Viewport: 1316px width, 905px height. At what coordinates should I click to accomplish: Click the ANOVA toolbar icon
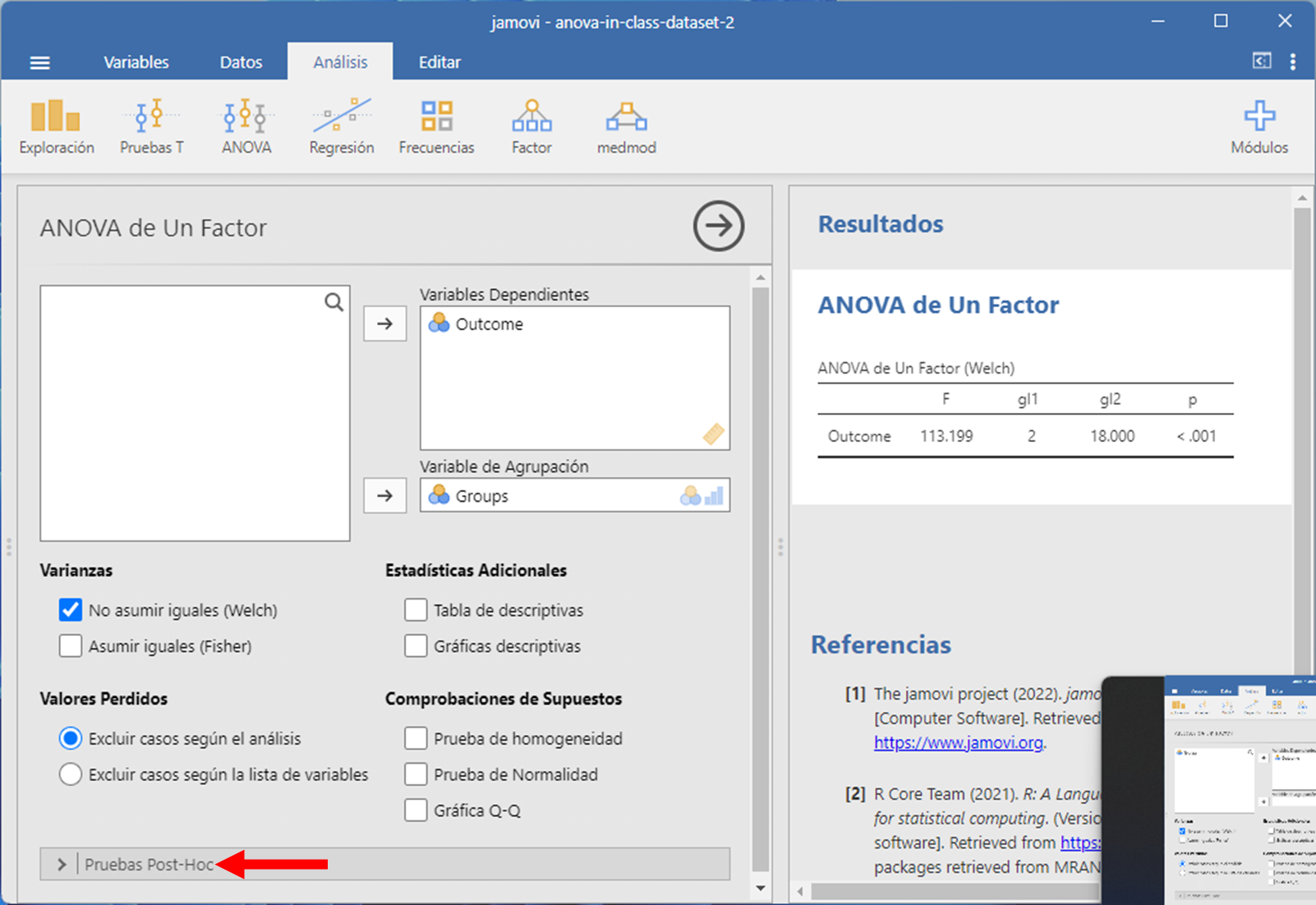[x=246, y=126]
